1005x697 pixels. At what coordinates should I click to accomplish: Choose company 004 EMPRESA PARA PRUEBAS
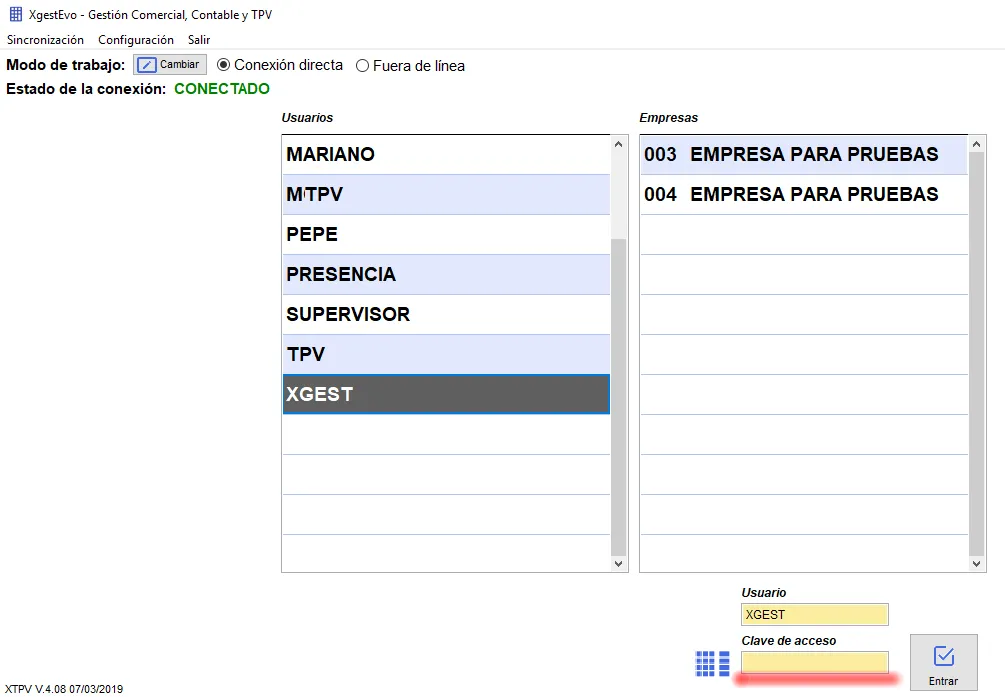pyautogui.click(x=803, y=194)
